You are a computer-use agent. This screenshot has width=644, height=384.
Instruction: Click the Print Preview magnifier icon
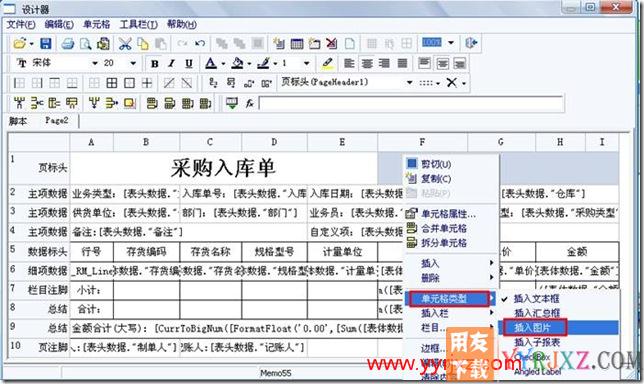point(85,43)
